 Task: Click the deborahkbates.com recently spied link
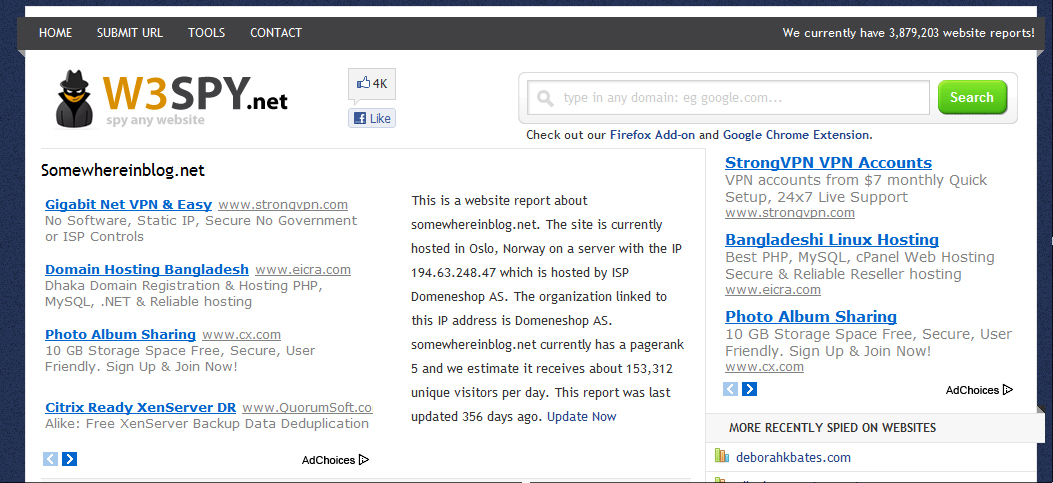[x=793, y=457]
